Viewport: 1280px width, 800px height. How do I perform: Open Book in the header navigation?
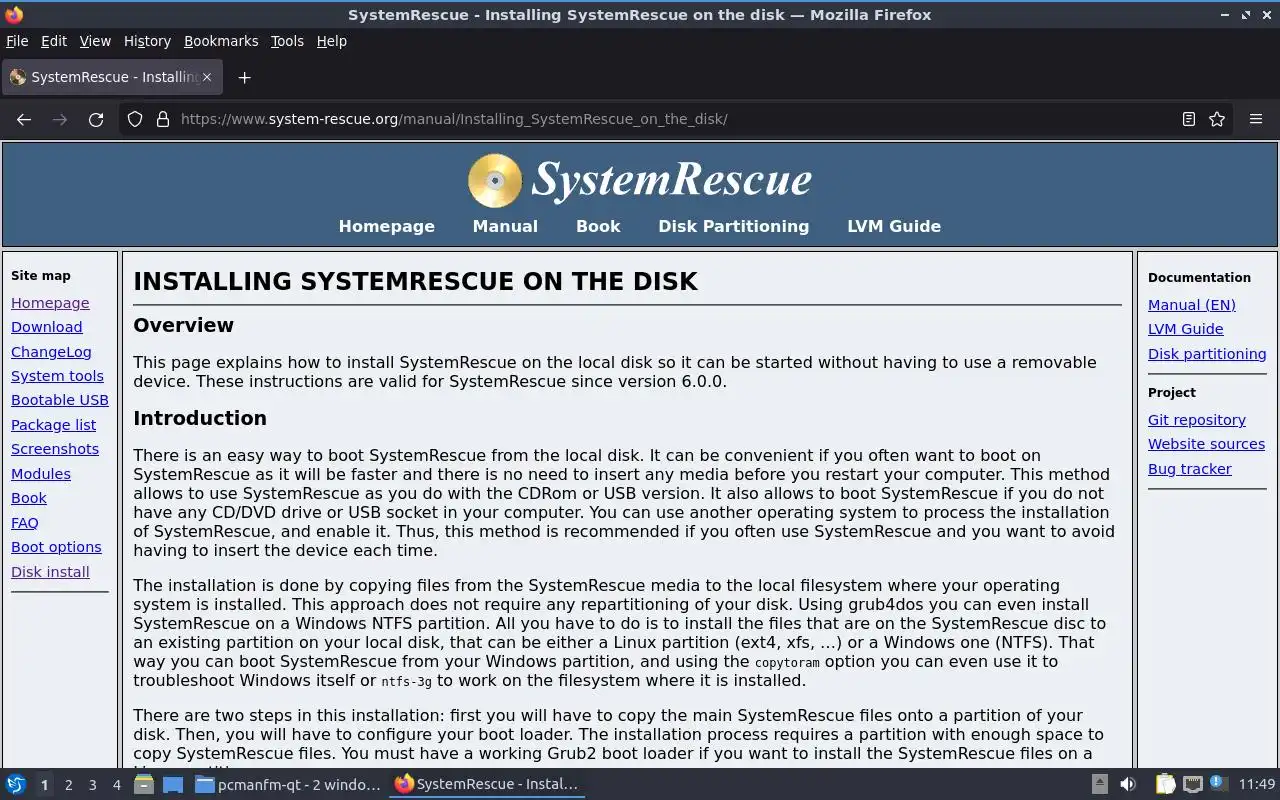pyautogui.click(x=598, y=226)
